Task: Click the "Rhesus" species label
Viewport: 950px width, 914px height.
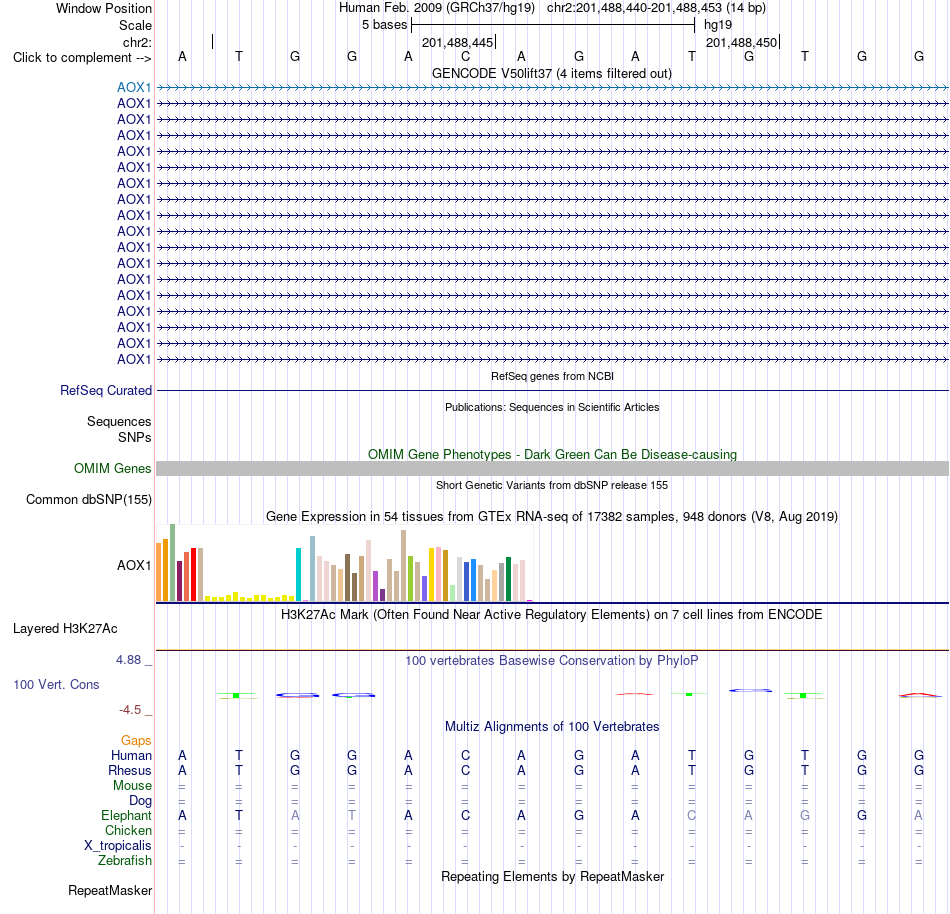Action: click(x=130, y=770)
